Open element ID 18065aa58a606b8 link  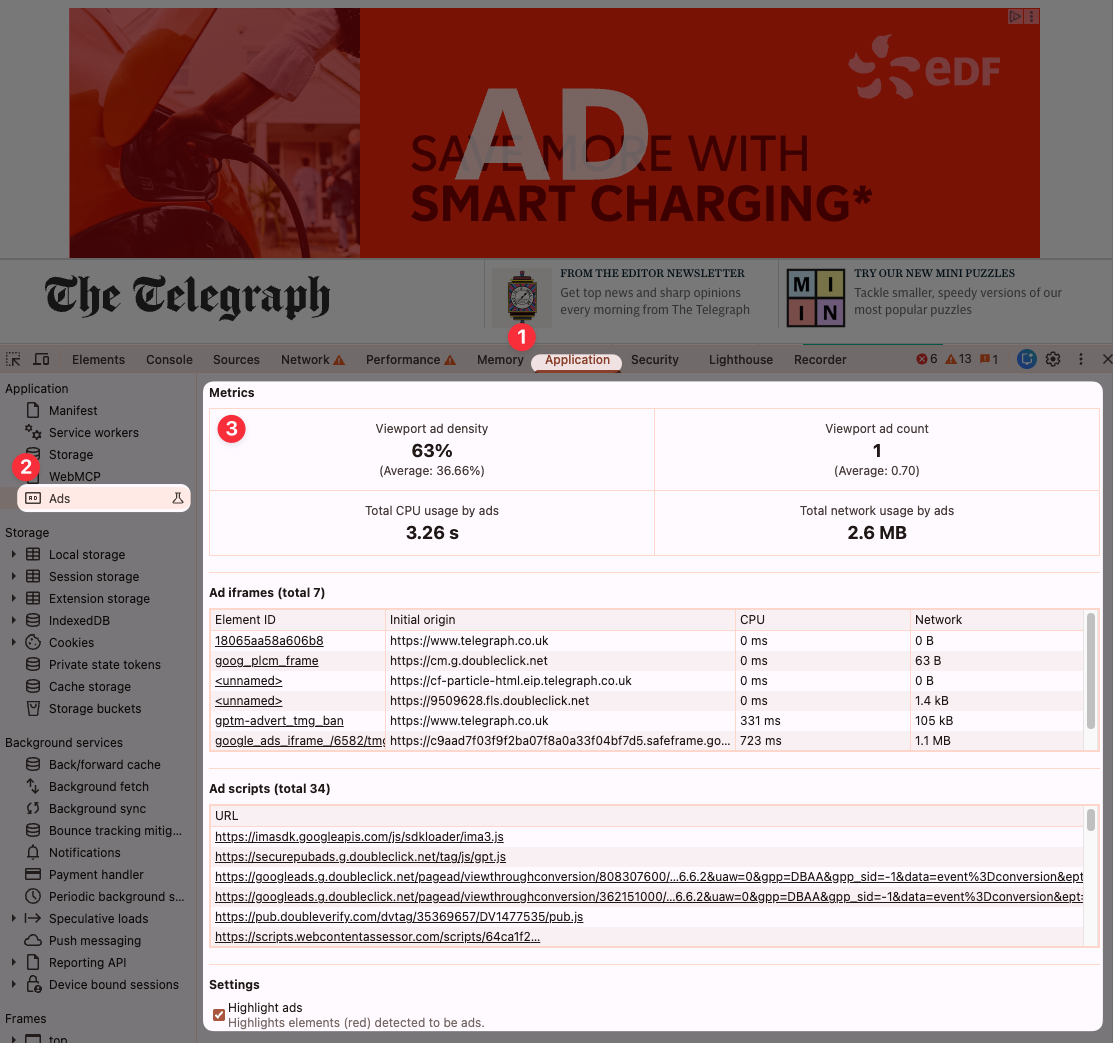pyautogui.click(x=269, y=640)
